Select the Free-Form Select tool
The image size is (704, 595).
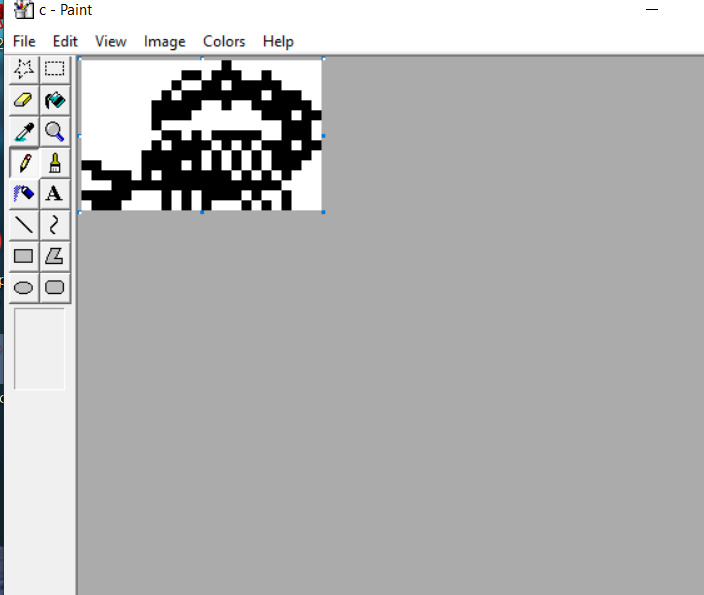click(24, 69)
